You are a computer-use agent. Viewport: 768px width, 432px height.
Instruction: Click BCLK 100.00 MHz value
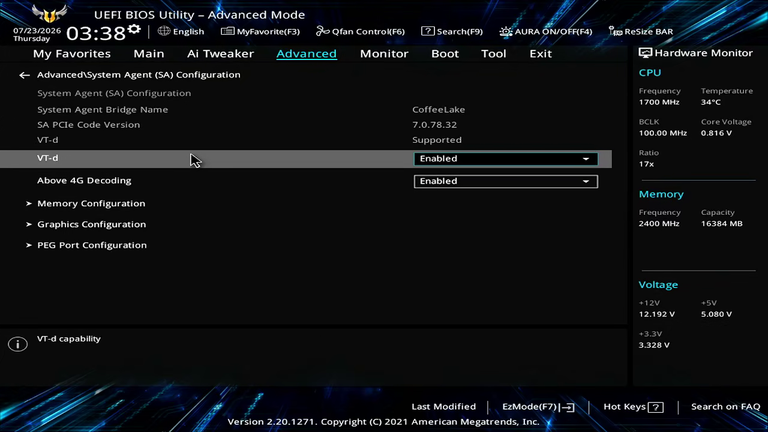[663, 133]
